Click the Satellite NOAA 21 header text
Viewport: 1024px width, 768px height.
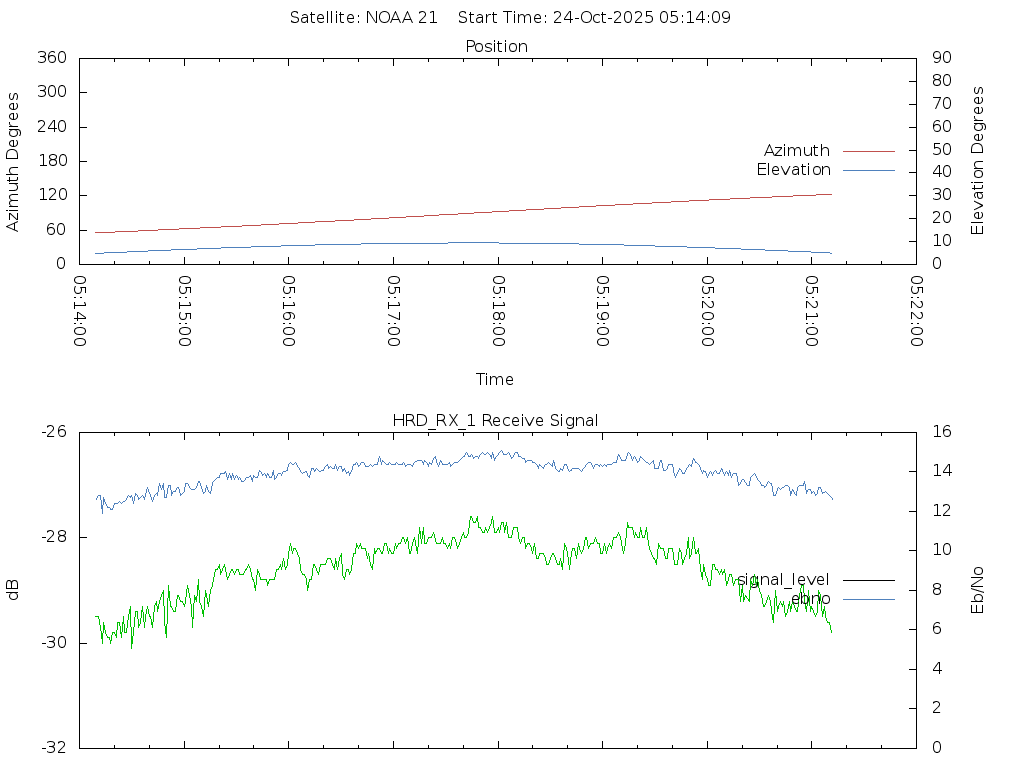(x=363, y=18)
